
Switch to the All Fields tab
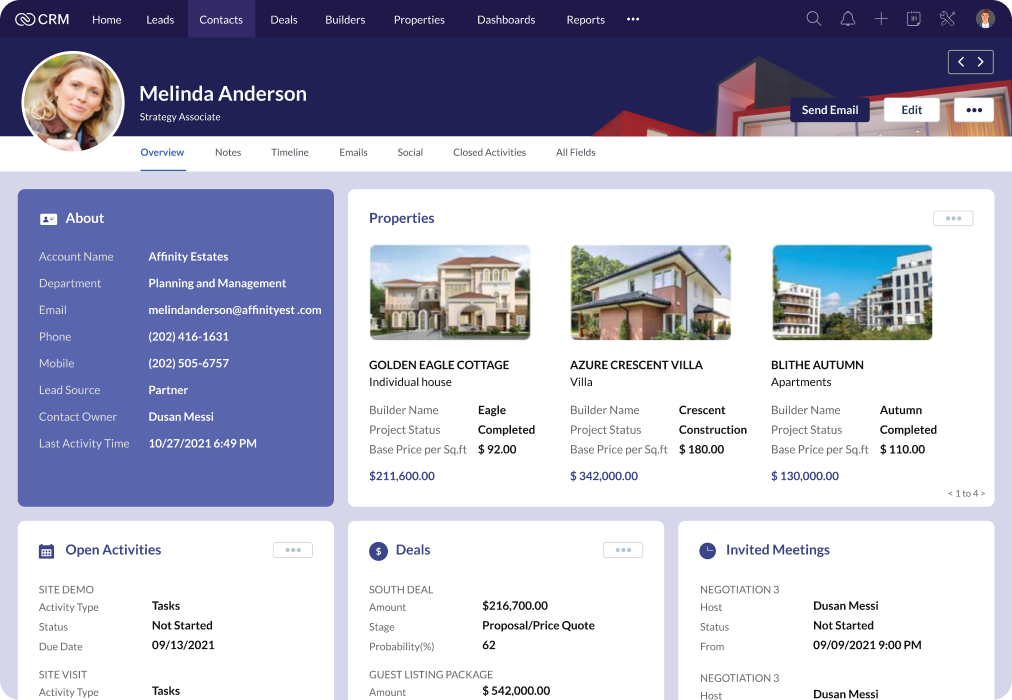click(576, 152)
